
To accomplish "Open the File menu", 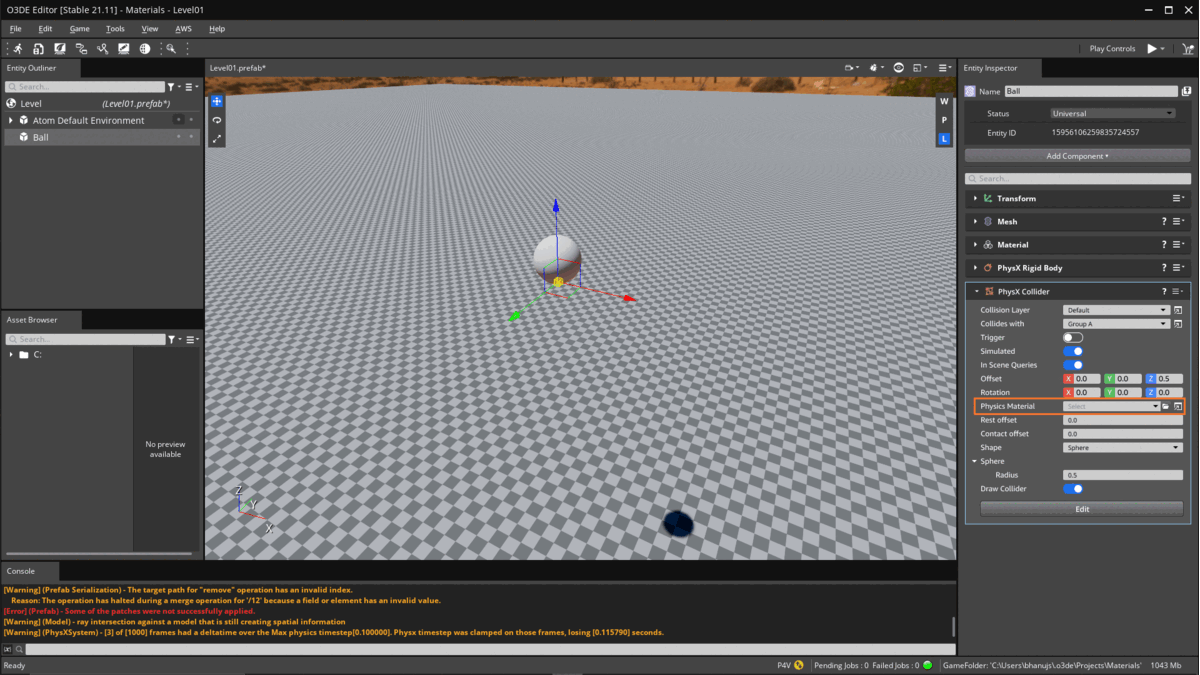I will click(16, 29).
